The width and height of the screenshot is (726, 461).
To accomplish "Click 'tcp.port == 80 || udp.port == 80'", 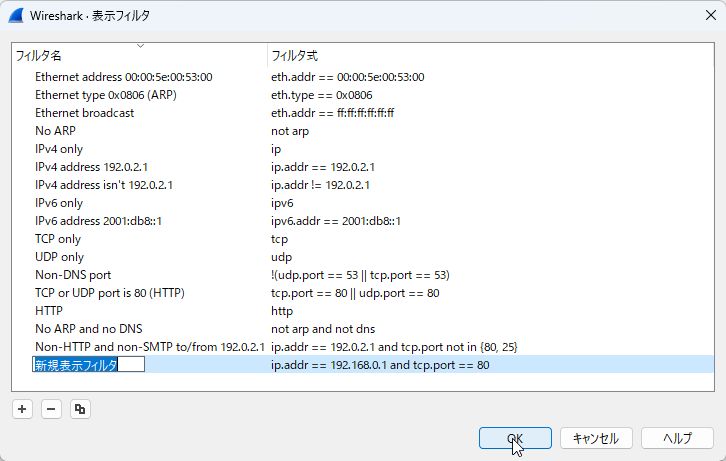I will click(355, 293).
